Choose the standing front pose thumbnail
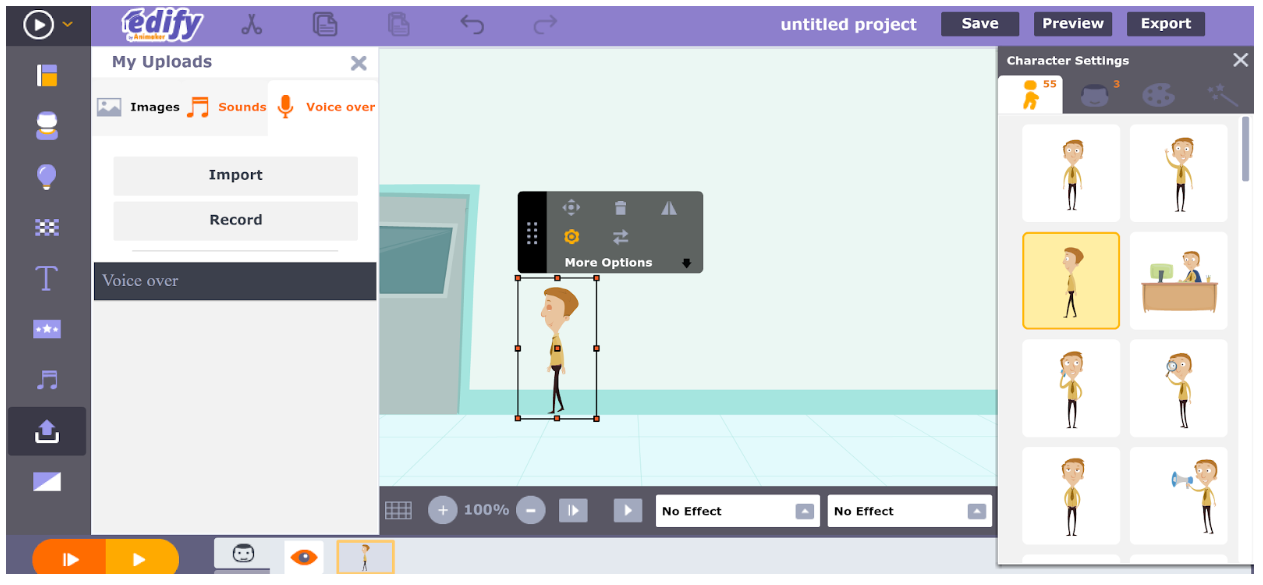1263x585 pixels. tap(1071, 173)
